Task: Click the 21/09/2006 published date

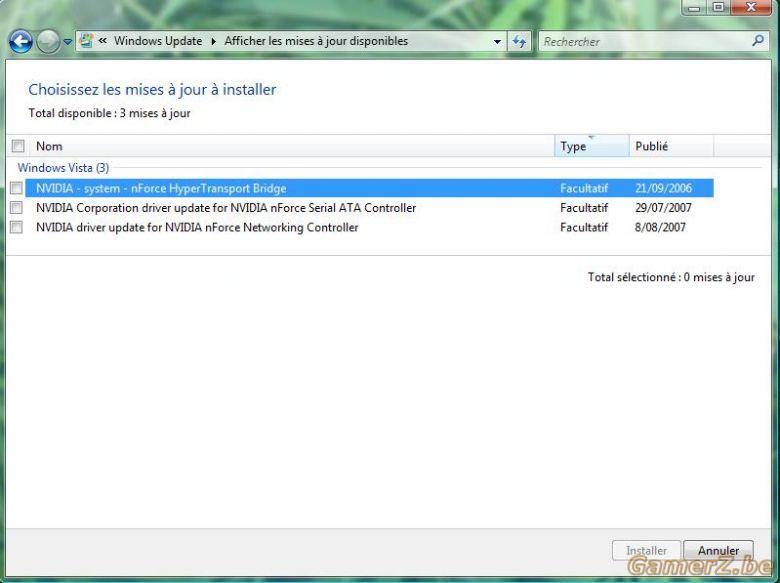Action: click(x=663, y=188)
